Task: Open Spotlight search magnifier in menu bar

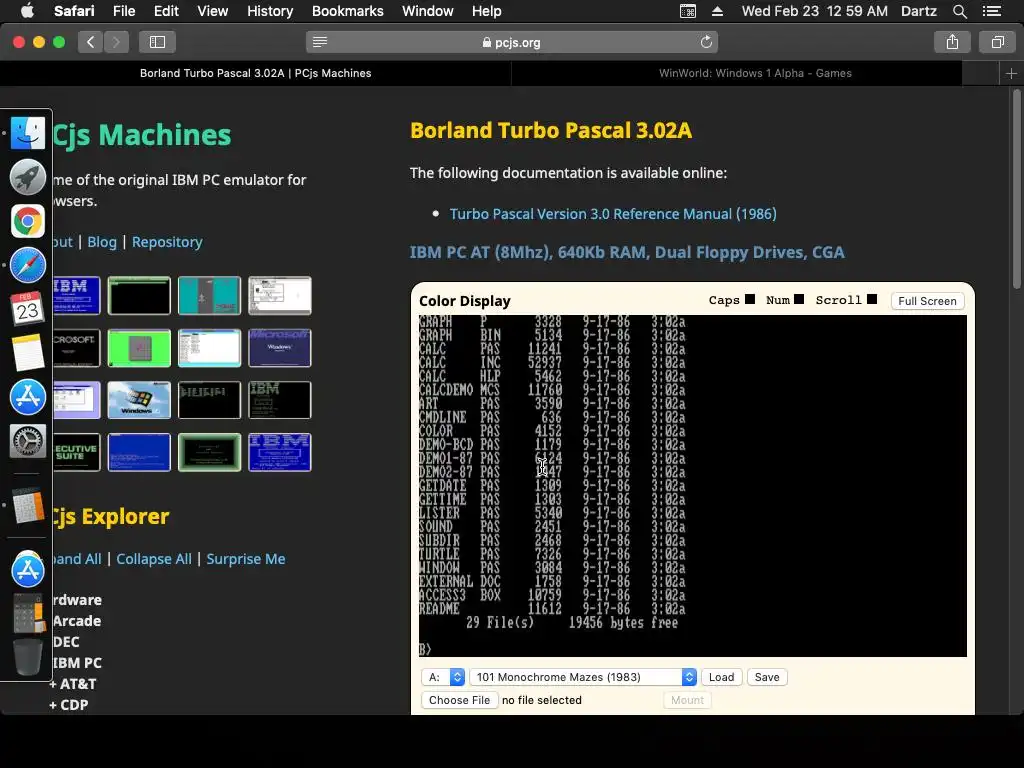Action: click(x=959, y=11)
